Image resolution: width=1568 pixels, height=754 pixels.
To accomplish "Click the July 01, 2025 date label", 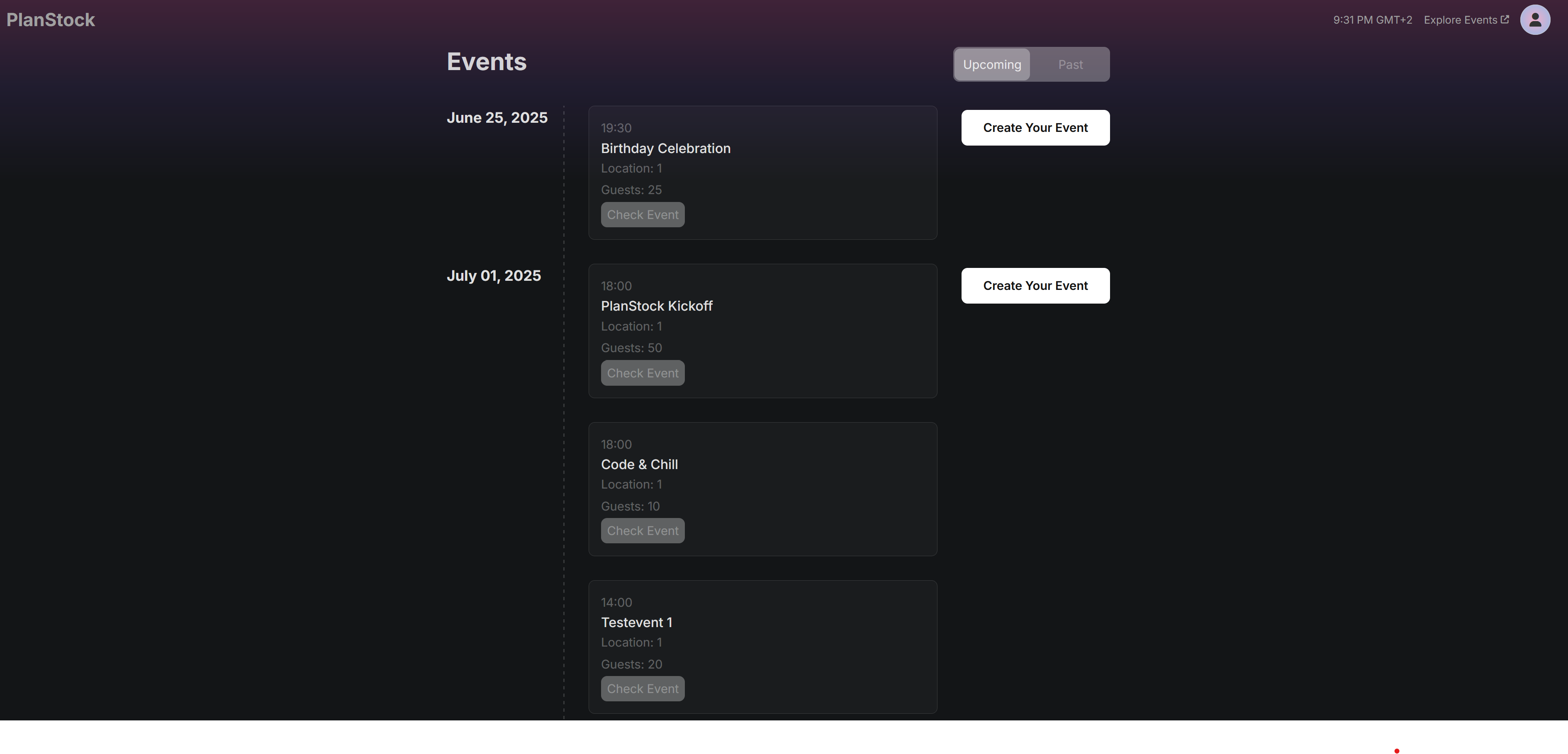I will (494, 275).
